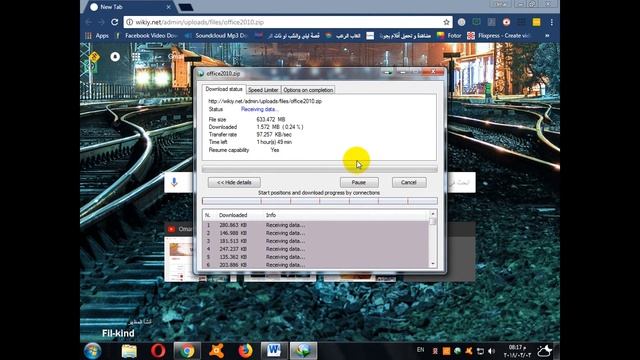Open the volume control in system tray
The image size is (640, 360).
coord(491,351)
